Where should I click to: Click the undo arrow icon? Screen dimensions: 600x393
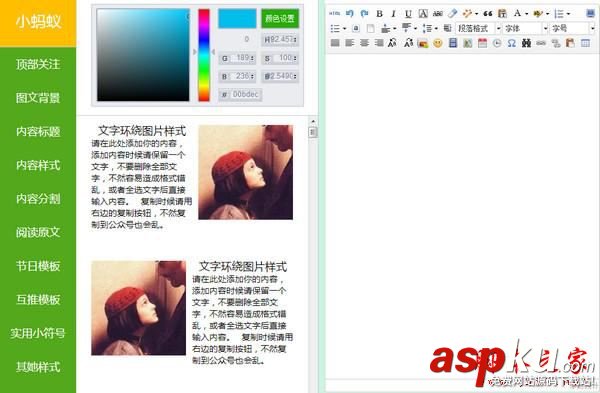pyautogui.click(x=349, y=13)
